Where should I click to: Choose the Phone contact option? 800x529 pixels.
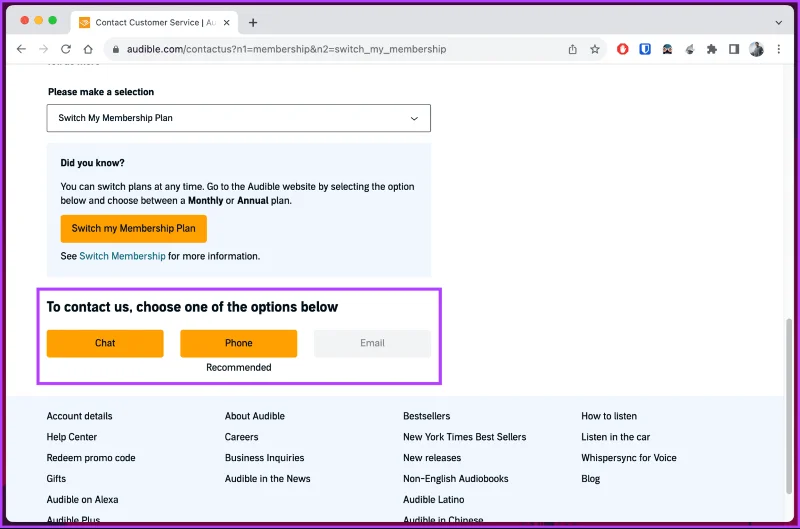tap(239, 343)
